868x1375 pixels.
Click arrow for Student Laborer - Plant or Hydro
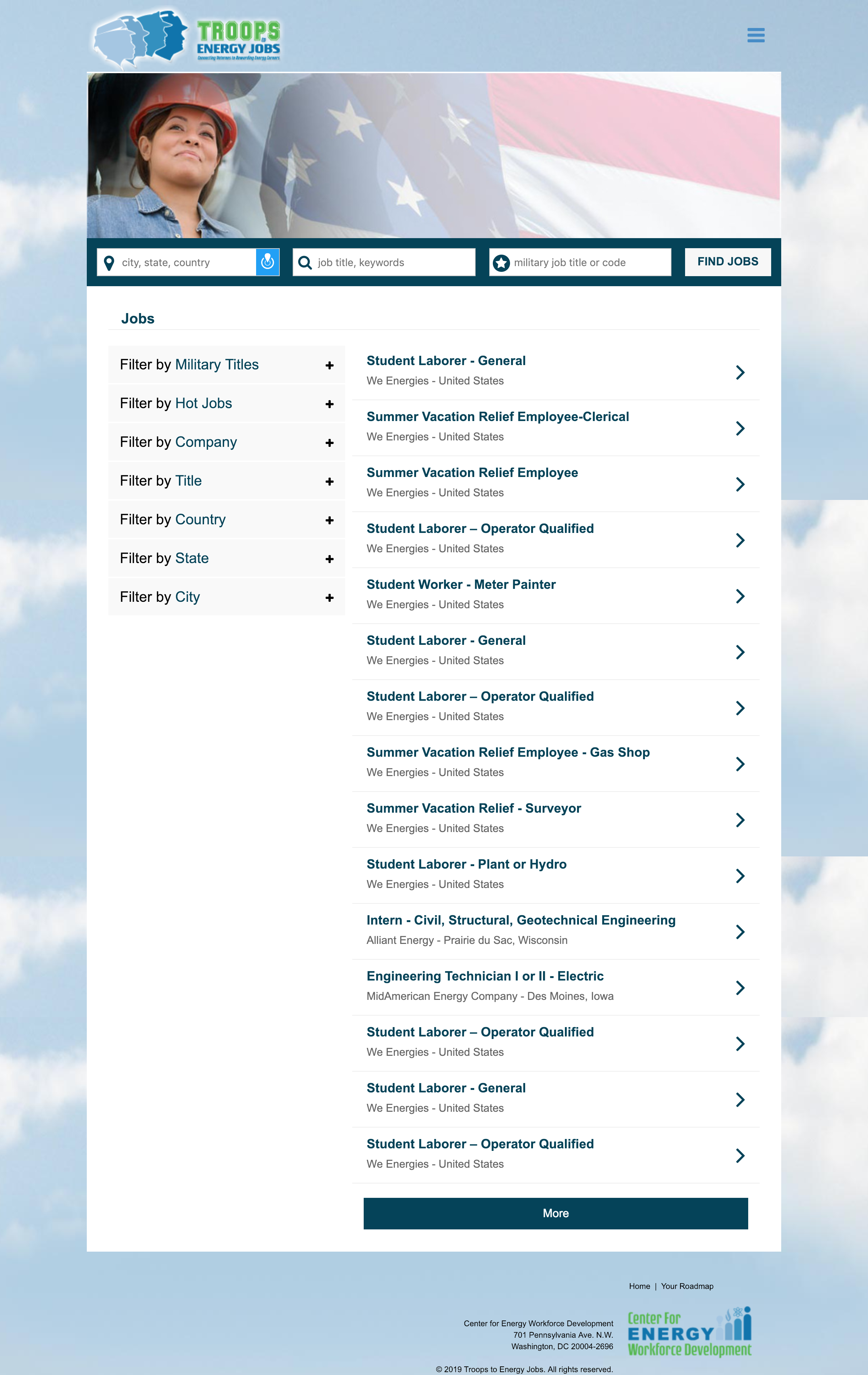pos(740,876)
